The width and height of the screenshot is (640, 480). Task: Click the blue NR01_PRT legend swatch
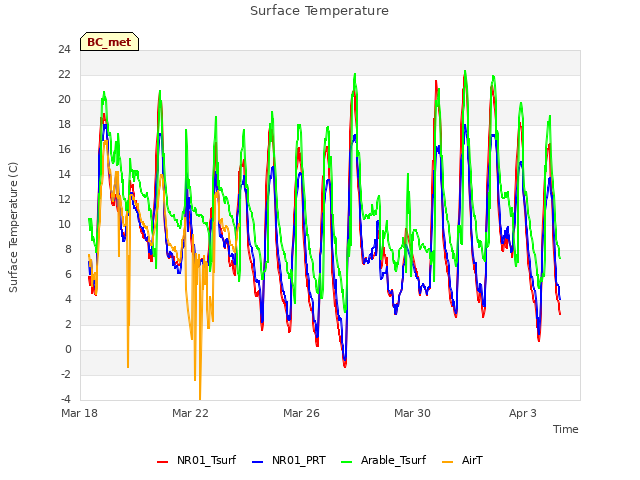click(x=258, y=462)
